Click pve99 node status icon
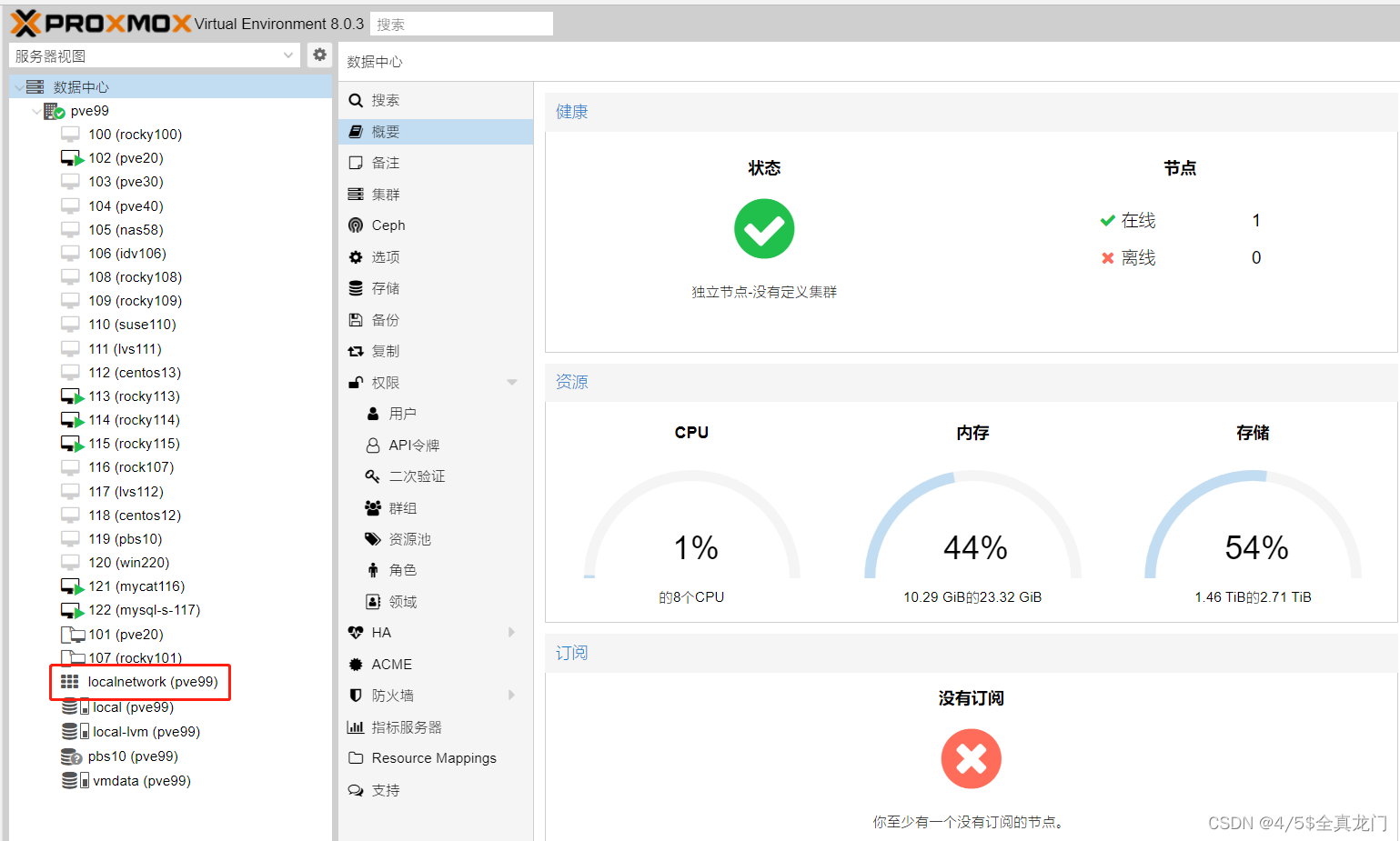This screenshot has height=841, width=1400. [x=54, y=111]
